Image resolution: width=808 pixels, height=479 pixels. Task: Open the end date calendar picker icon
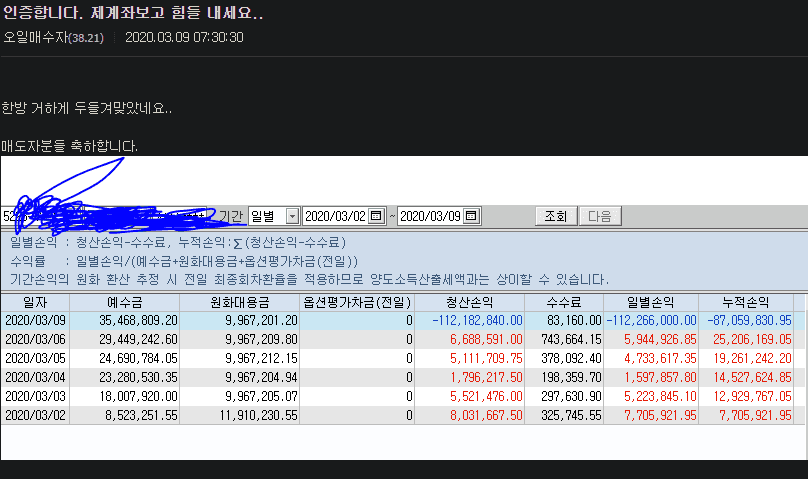pyautogui.click(x=472, y=216)
